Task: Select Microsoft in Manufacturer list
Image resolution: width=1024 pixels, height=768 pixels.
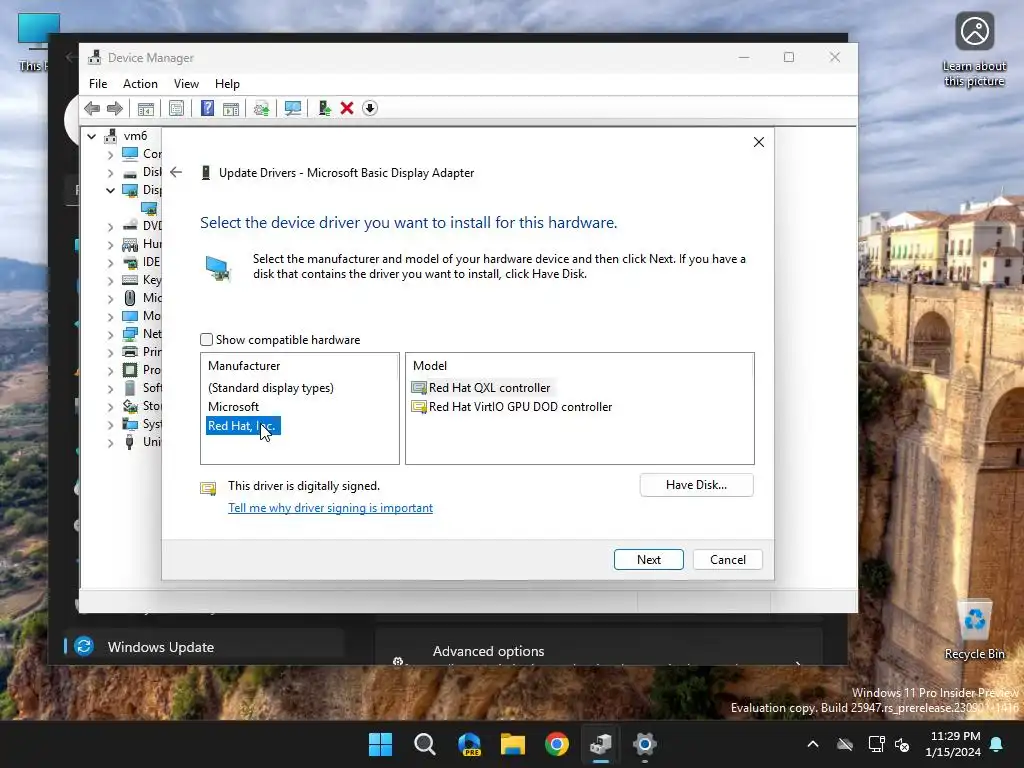Action: (233, 407)
